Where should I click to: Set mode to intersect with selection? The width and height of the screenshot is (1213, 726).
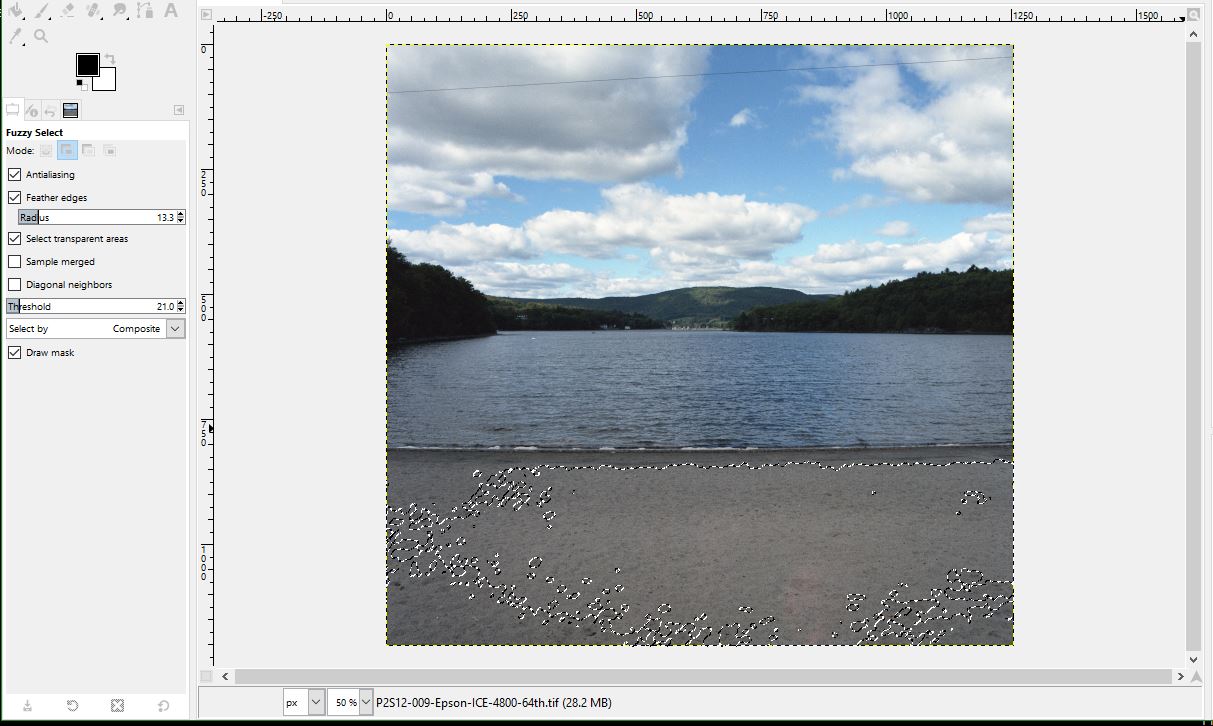click(x=110, y=151)
